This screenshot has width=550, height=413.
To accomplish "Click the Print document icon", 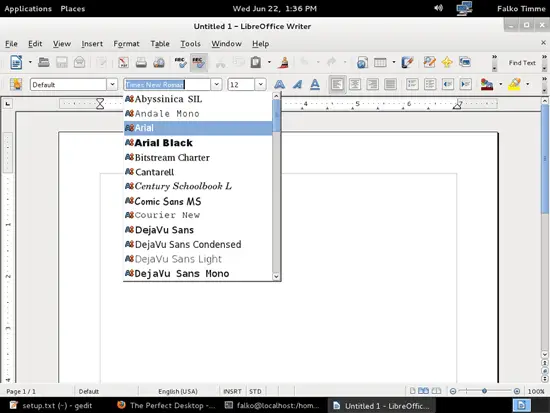I will coord(141,62).
